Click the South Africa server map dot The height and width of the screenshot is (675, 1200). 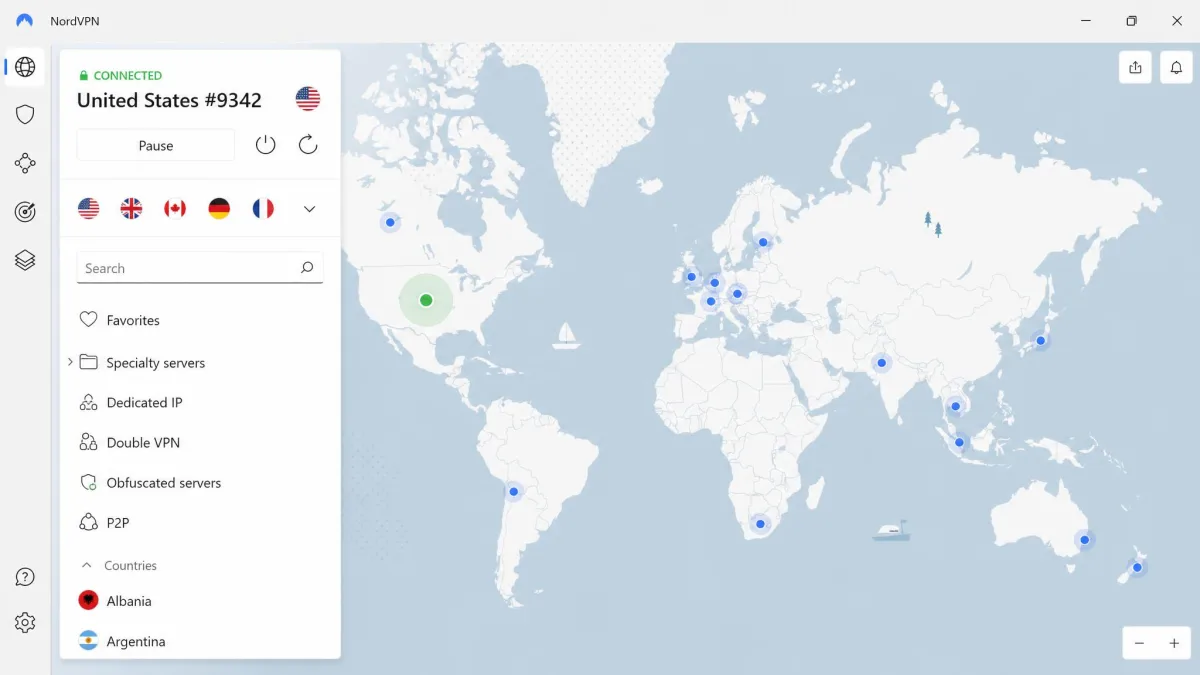click(x=761, y=523)
